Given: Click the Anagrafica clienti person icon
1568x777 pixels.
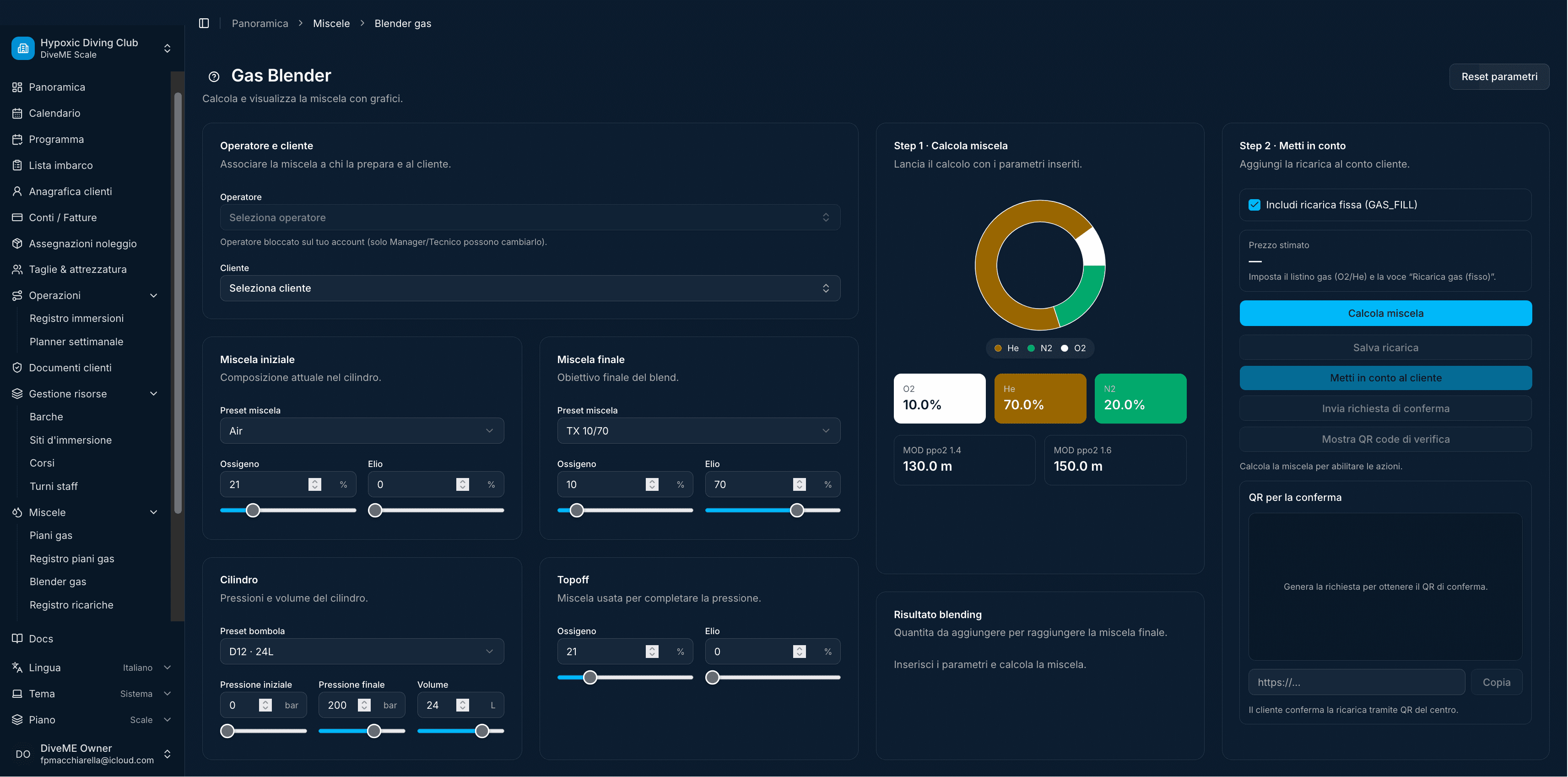Looking at the screenshot, I should [x=17, y=191].
